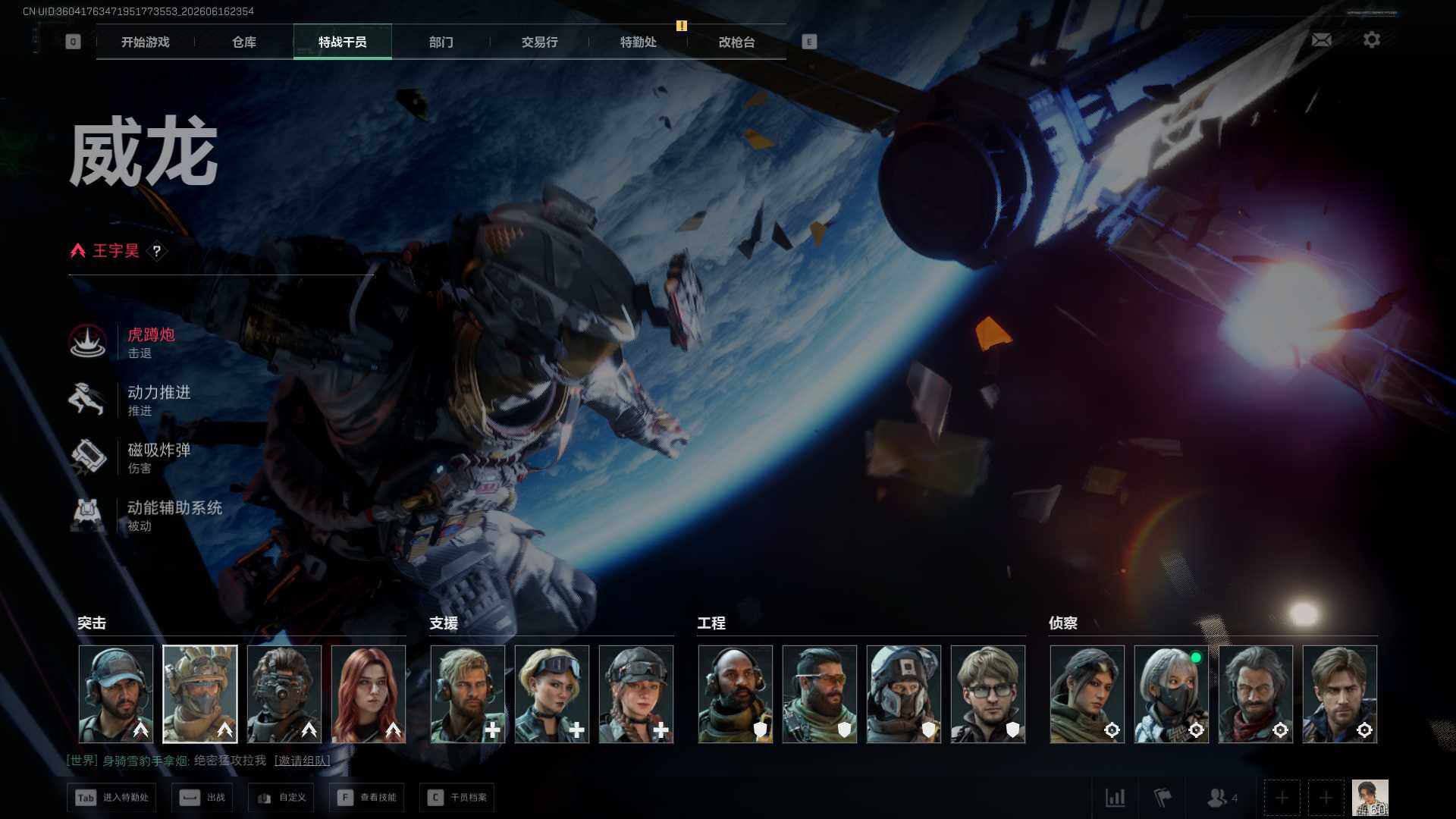Click the Q key previous-tab icon
The image size is (1456, 819).
73,42
